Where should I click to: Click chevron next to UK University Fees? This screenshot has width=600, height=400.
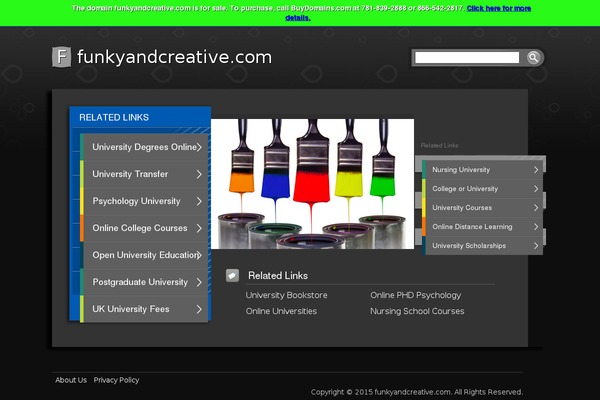[199, 309]
